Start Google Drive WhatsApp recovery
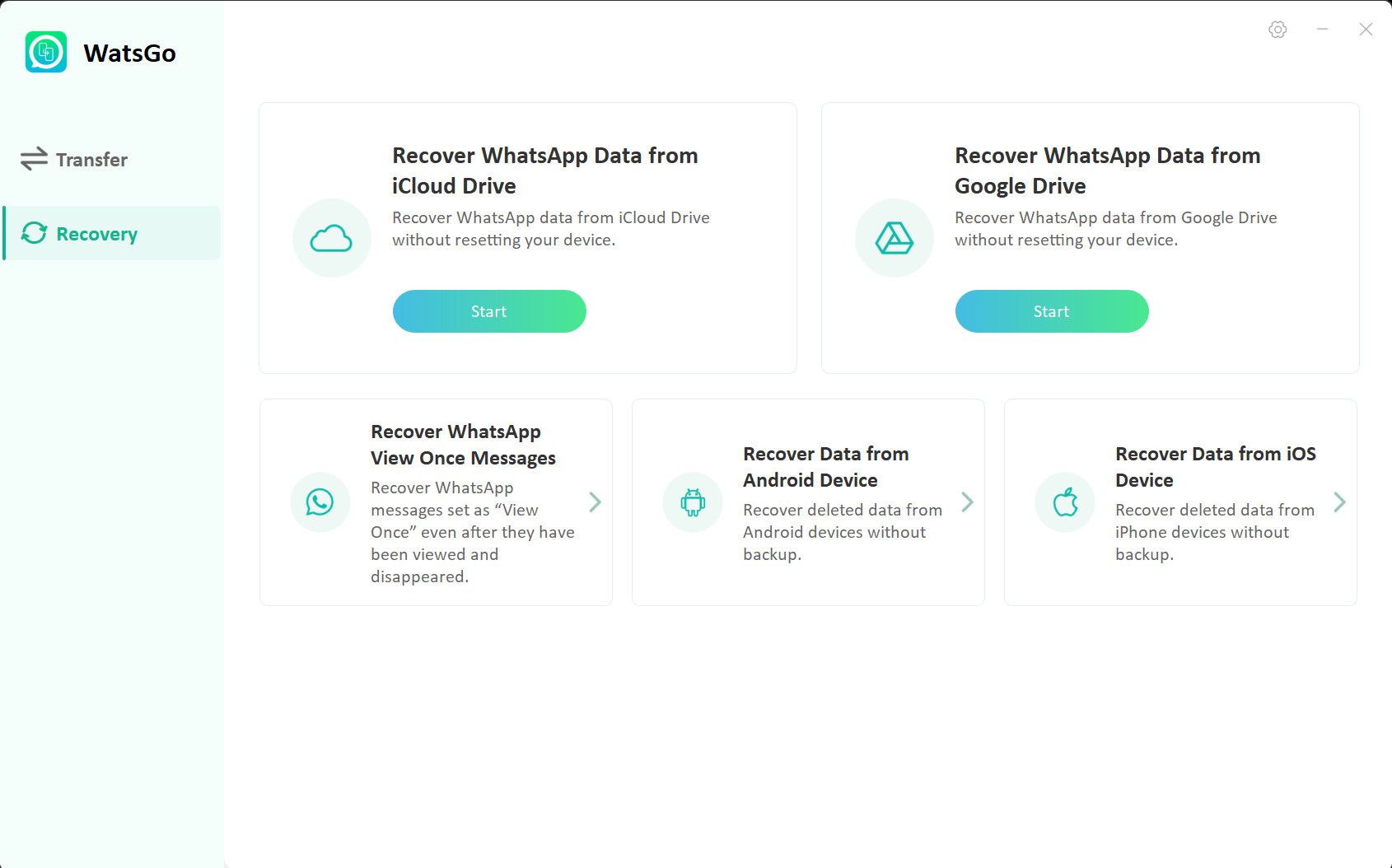The height and width of the screenshot is (868, 1392). [x=1052, y=311]
